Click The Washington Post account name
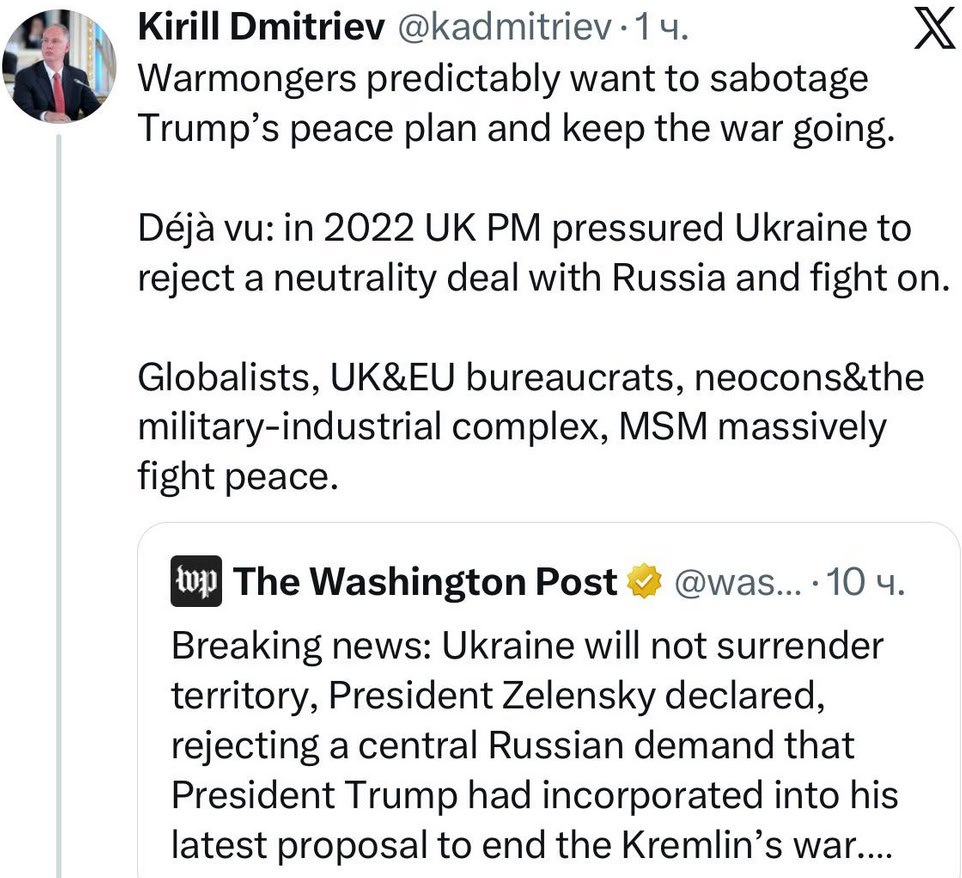962x878 pixels. [x=425, y=582]
